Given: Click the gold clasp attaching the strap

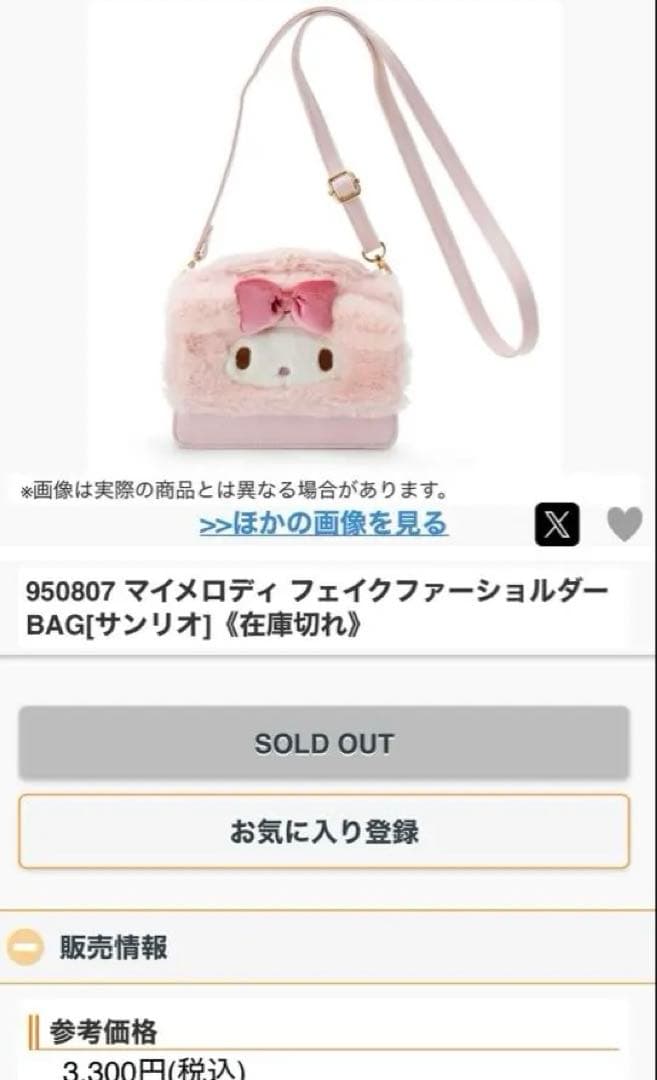Looking at the screenshot, I should [376, 255].
